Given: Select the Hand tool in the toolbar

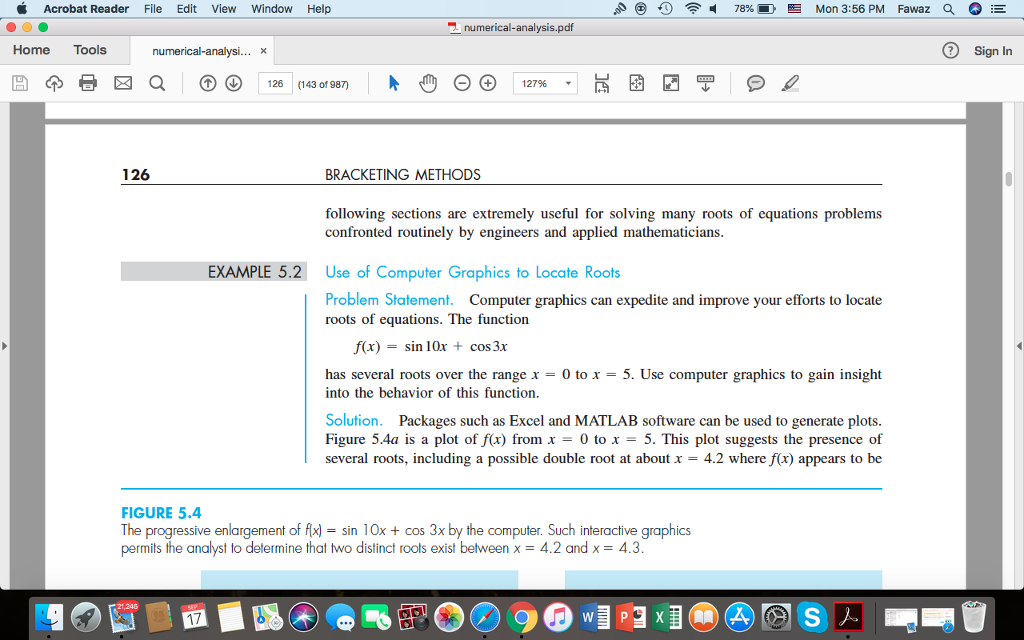Looking at the screenshot, I should pyautogui.click(x=430, y=83).
